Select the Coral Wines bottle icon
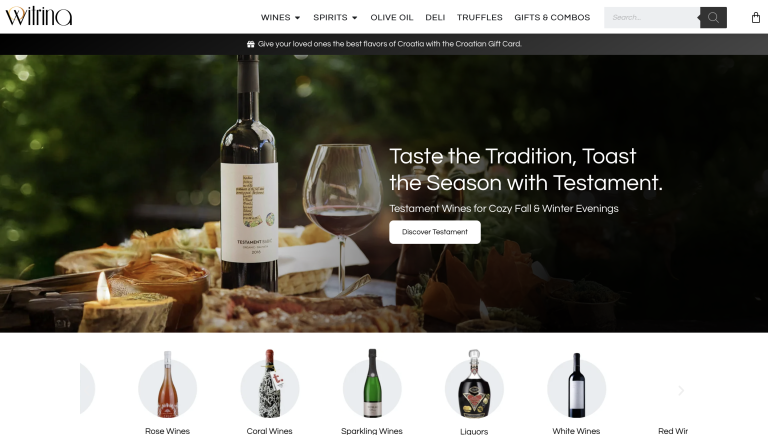 pyautogui.click(x=270, y=383)
